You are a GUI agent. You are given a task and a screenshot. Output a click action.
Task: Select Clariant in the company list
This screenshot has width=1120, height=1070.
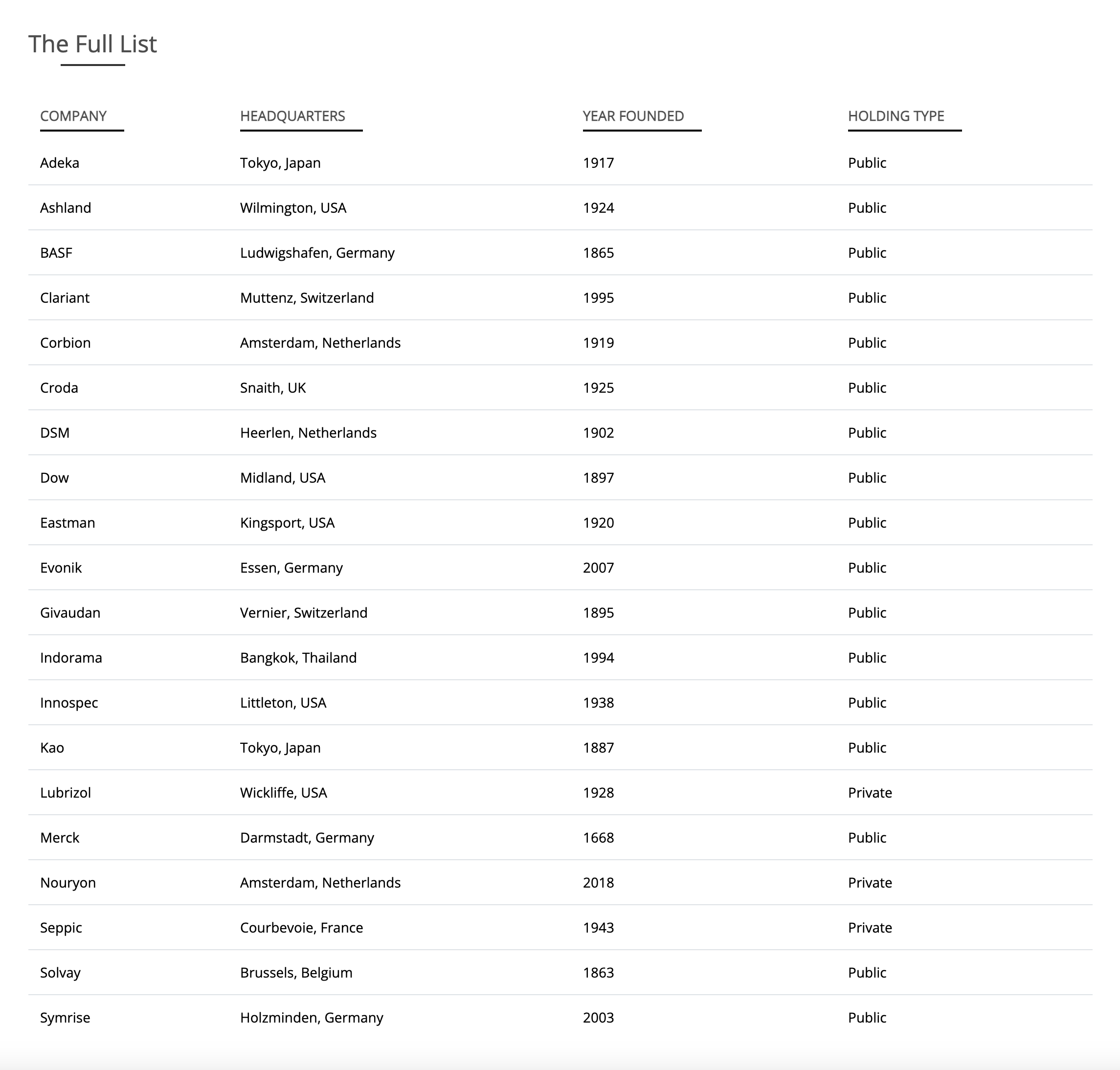pyautogui.click(x=65, y=298)
